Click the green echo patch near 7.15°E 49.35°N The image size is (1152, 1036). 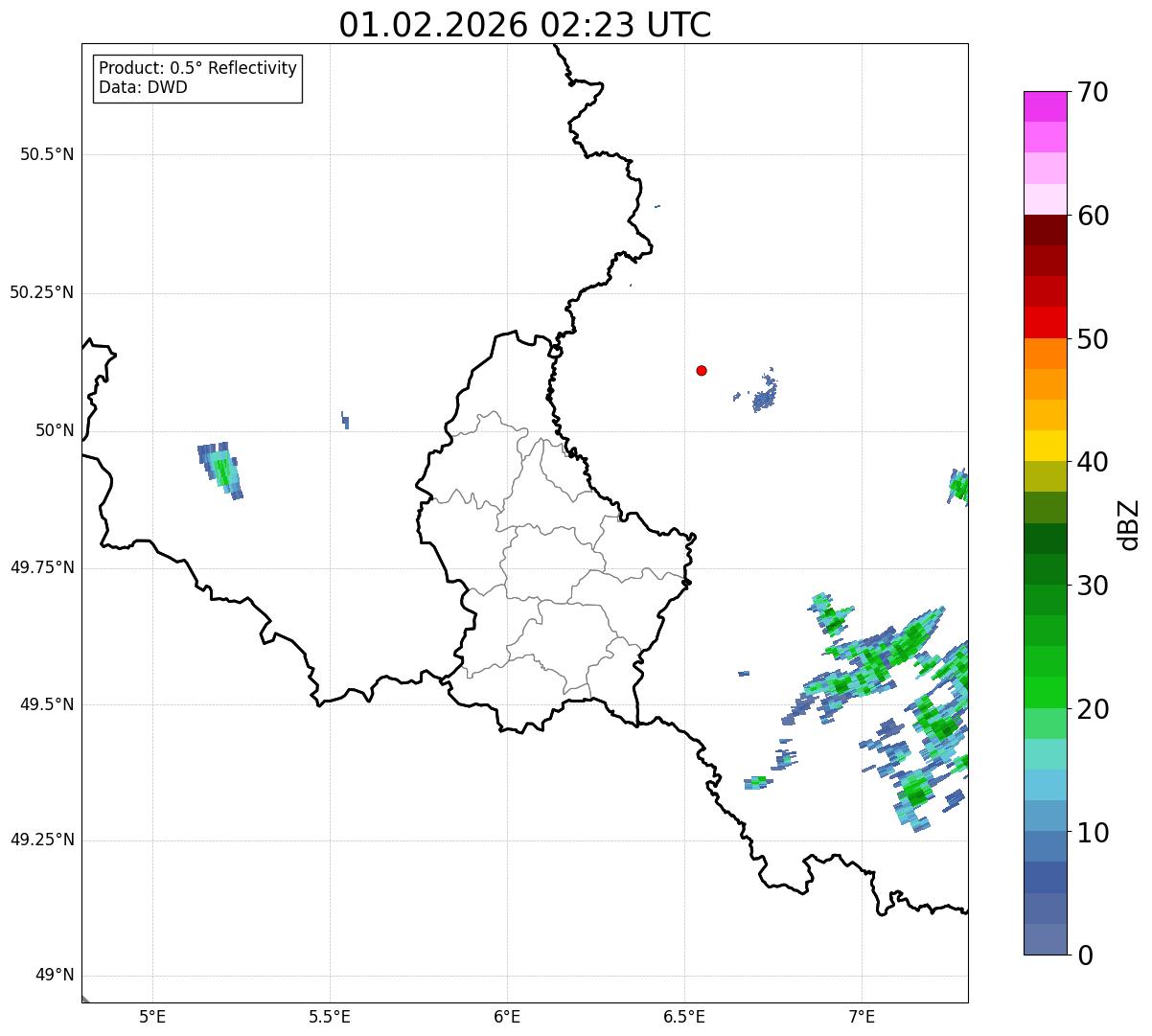tap(915, 794)
